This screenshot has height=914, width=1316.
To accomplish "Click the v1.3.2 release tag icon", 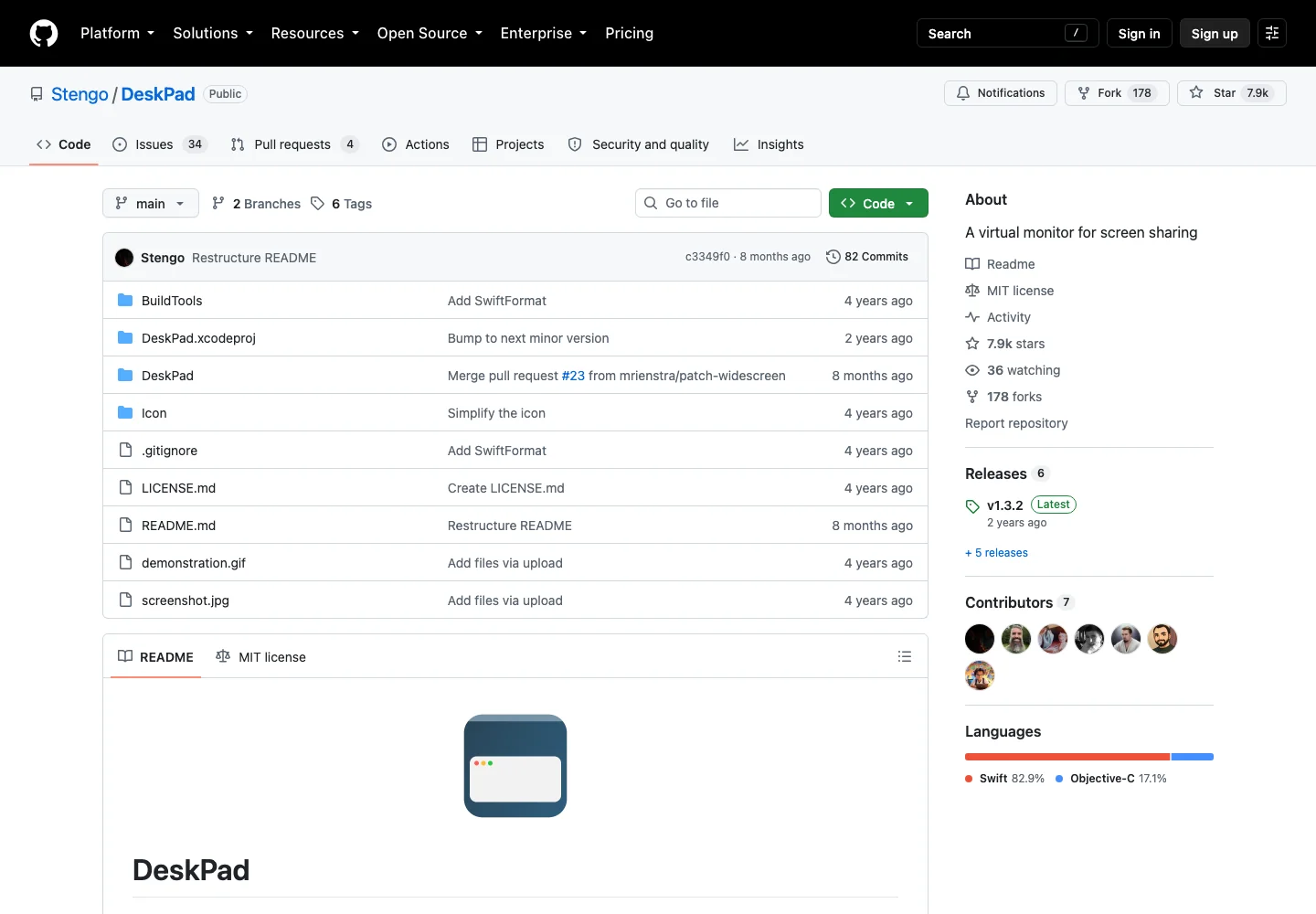I will [972, 506].
